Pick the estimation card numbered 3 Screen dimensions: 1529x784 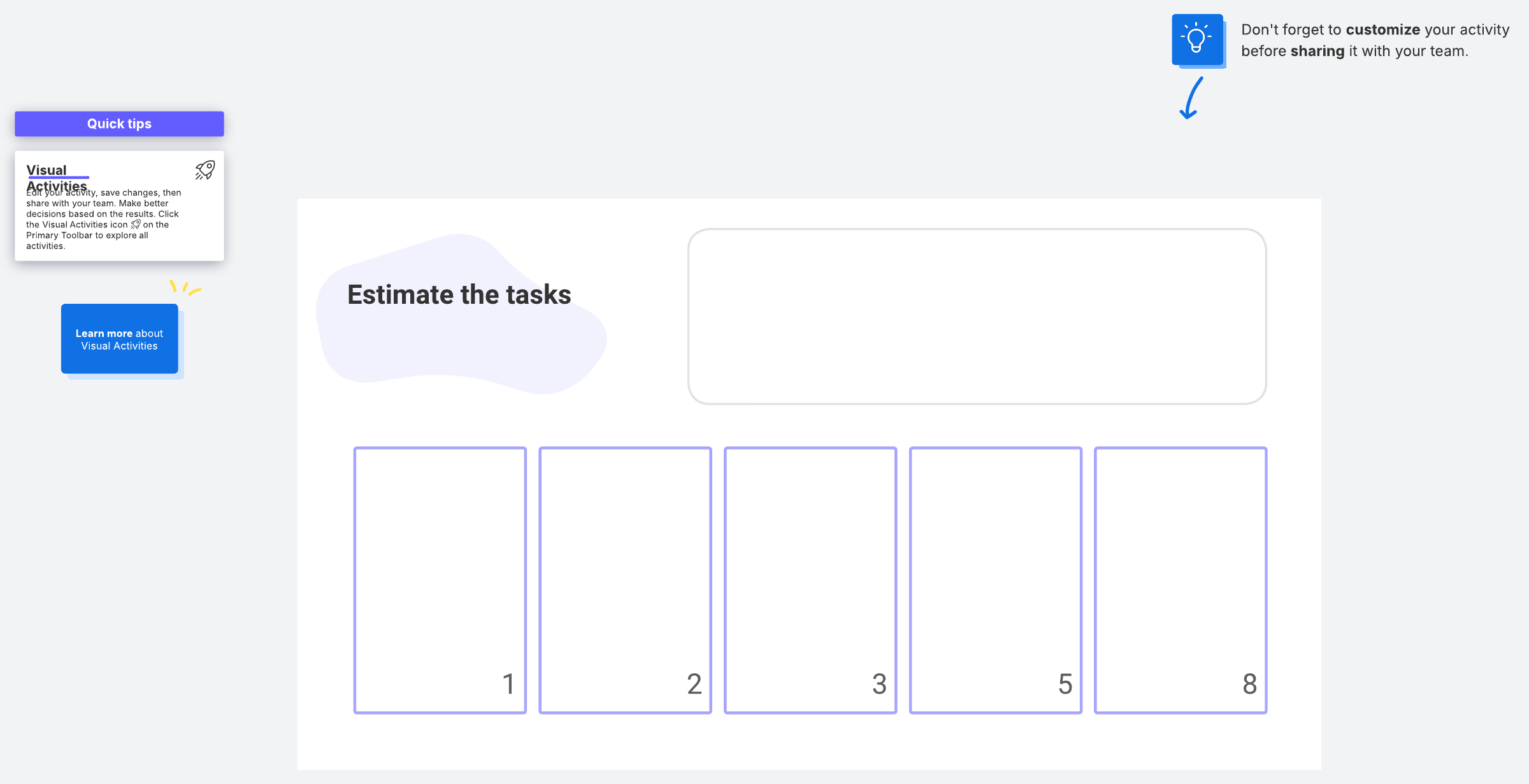tap(810, 580)
